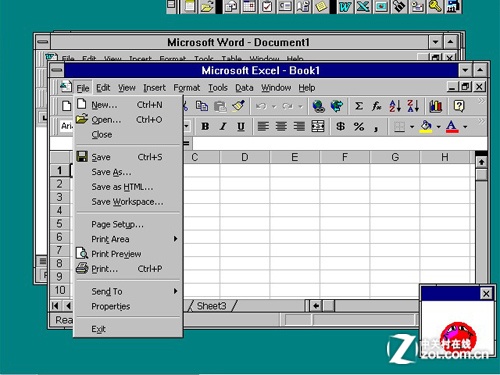Open the Fill Color dropdown arrow
Viewport: 500px width, 375px height.
pyautogui.click(x=439, y=127)
